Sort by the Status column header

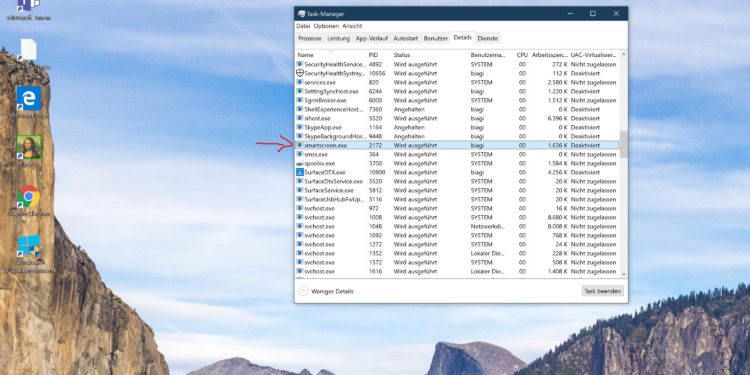click(x=430, y=55)
